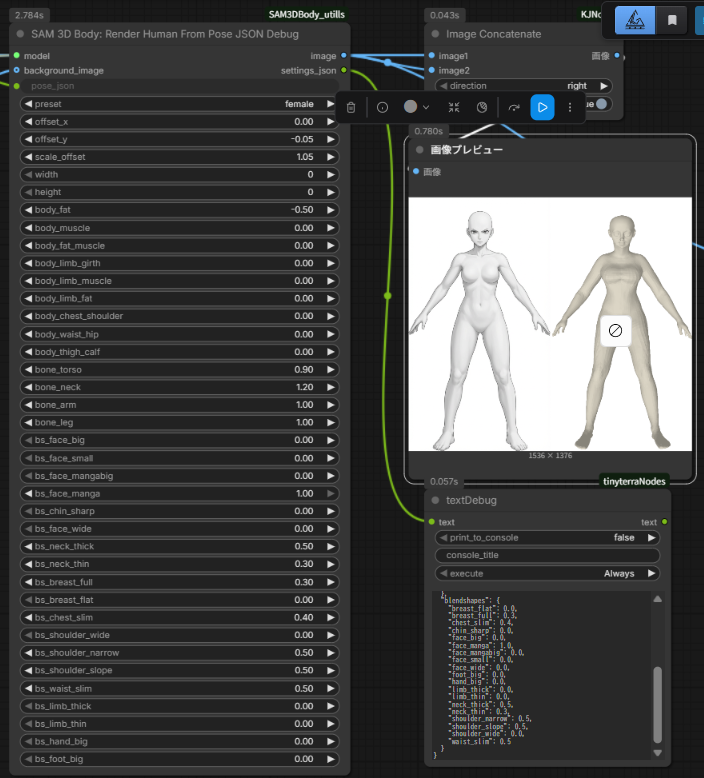Image resolution: width=704 pixels, height=778 pixels.
Task: Increase bs_shoulder_narrow with right arrow
Action: point(330,652)
